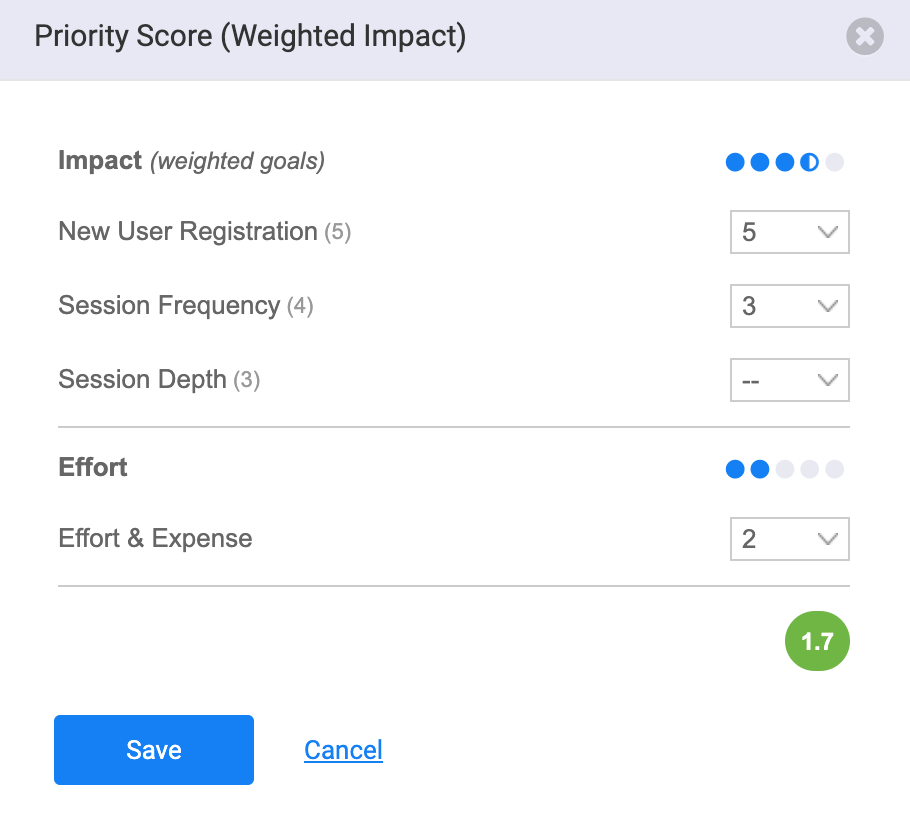The height and width of the screenshot is (826, 910).
Task: Click the half-filled Impact rating dot
Action: coord(810,162)
